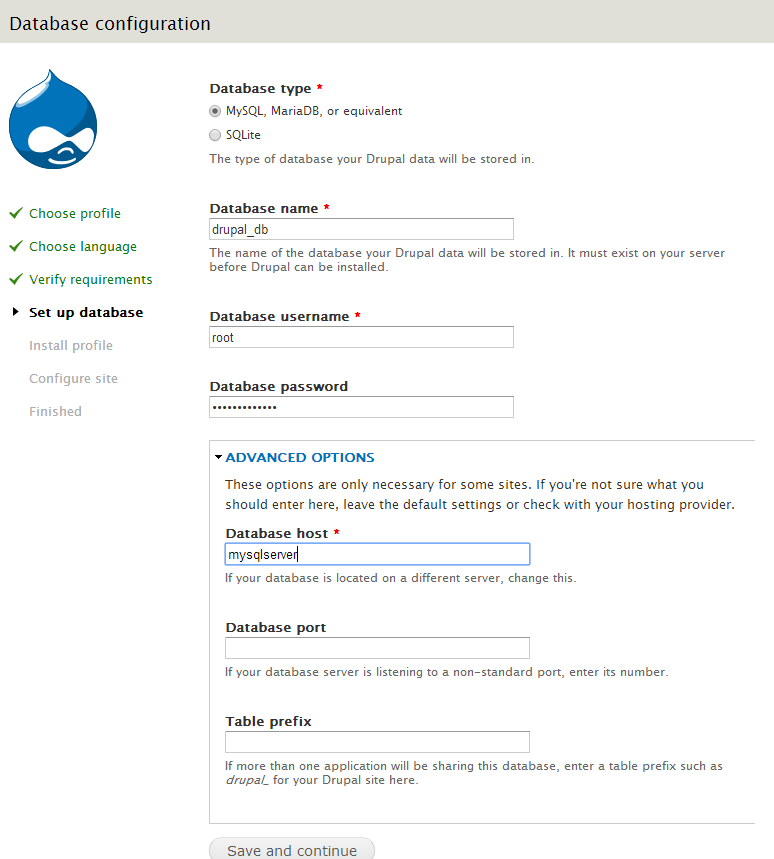Click the Database username label
This screenshot has width=774, height=859.
click(279, 317)
